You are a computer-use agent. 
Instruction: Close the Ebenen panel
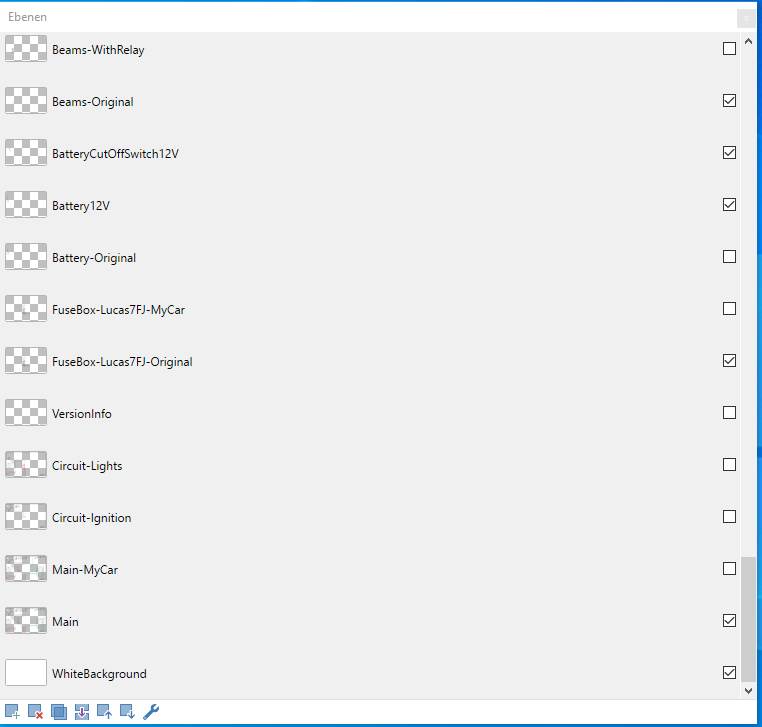[746, 18]
